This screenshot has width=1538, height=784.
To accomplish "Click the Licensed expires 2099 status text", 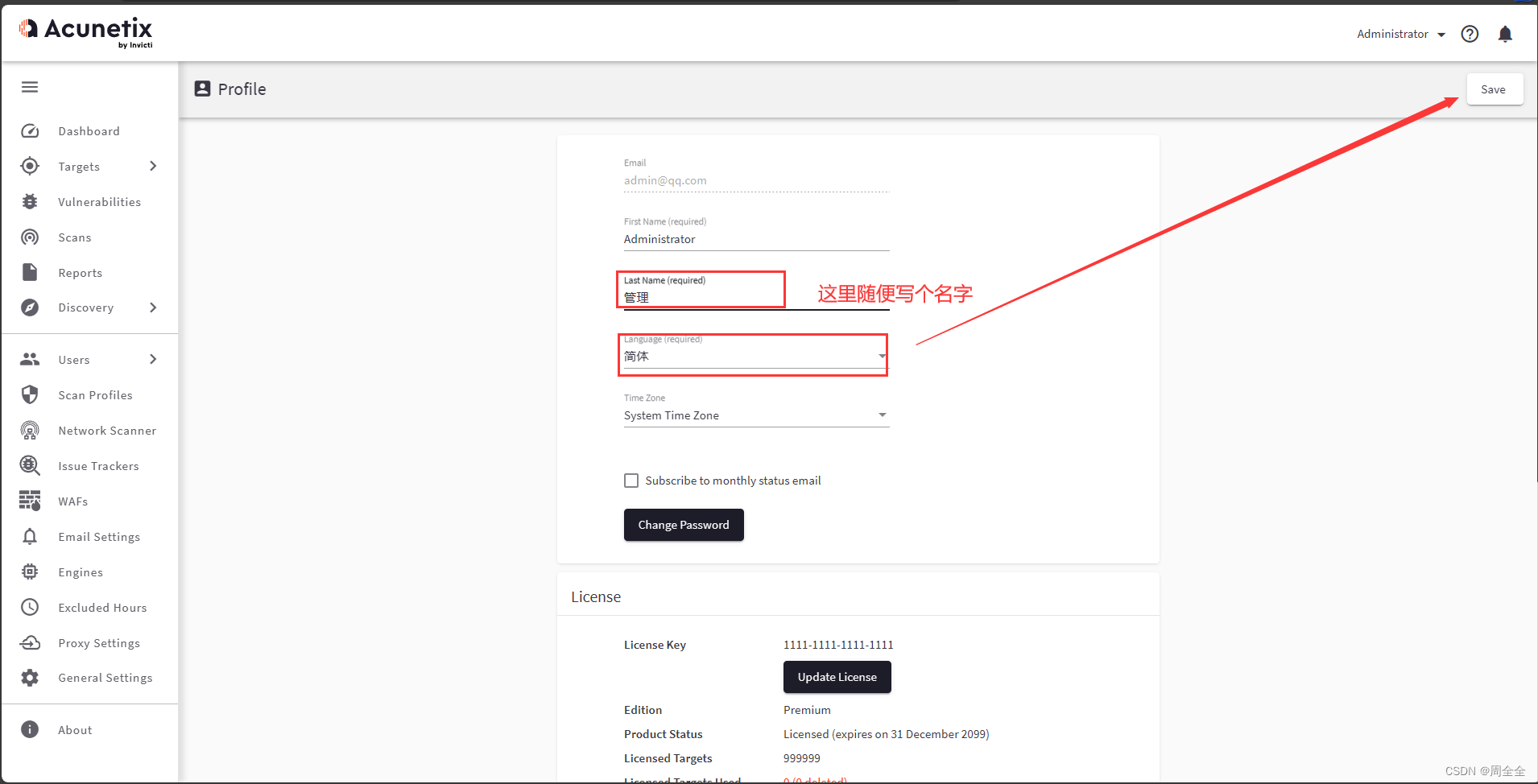I will click(x=886, y=734).
